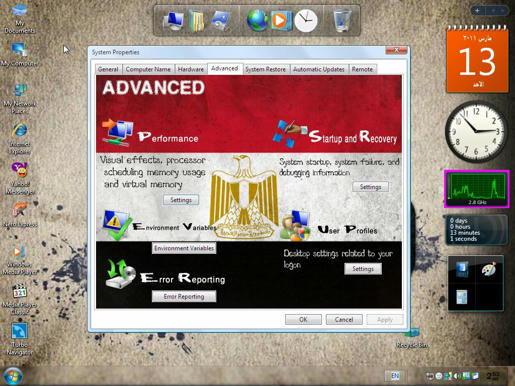Screen dimensions: 515x386
Task: Click the Error Reporting disk icon
Action: (x=120, y=274)
